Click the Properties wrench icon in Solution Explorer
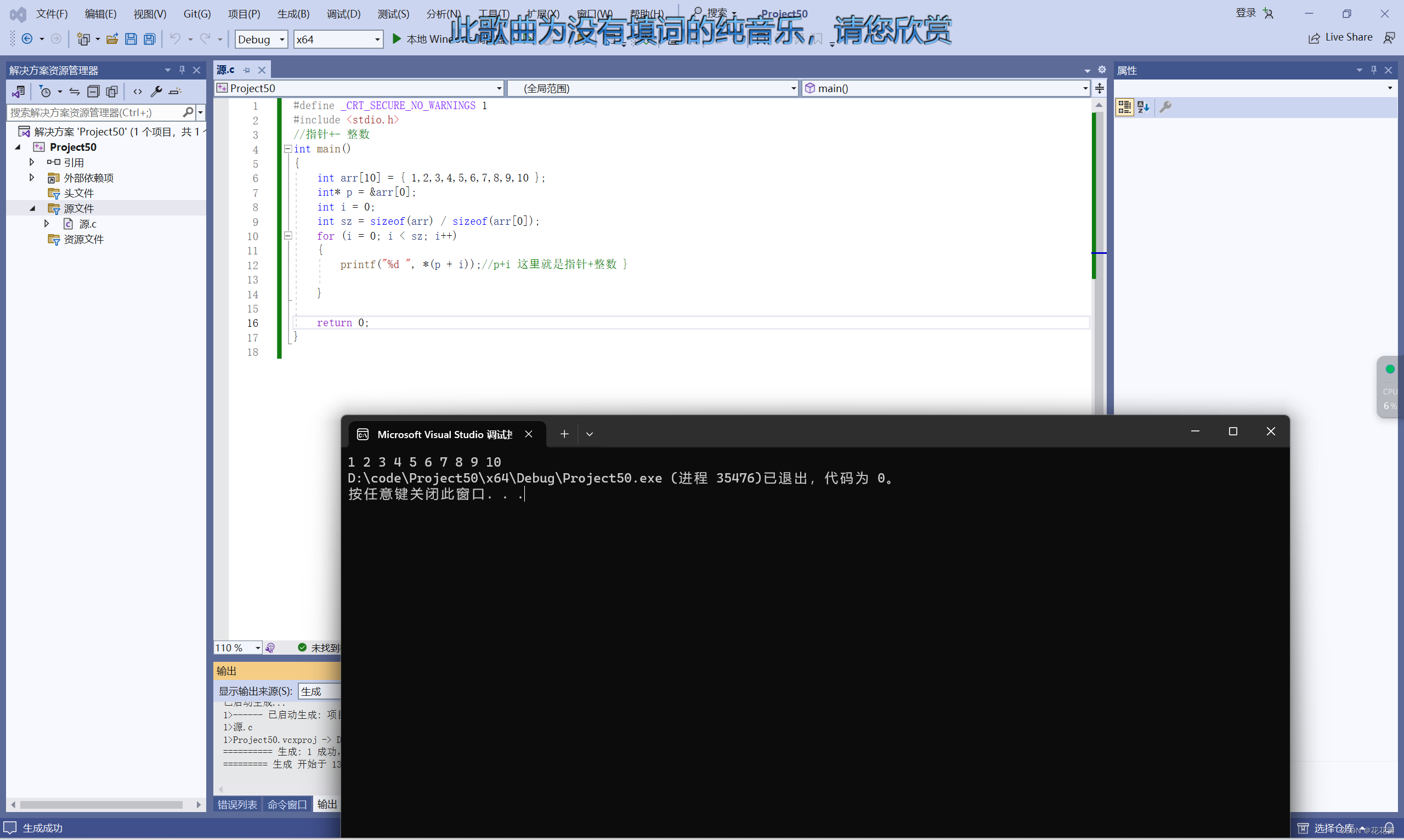 tap(156, 92)
